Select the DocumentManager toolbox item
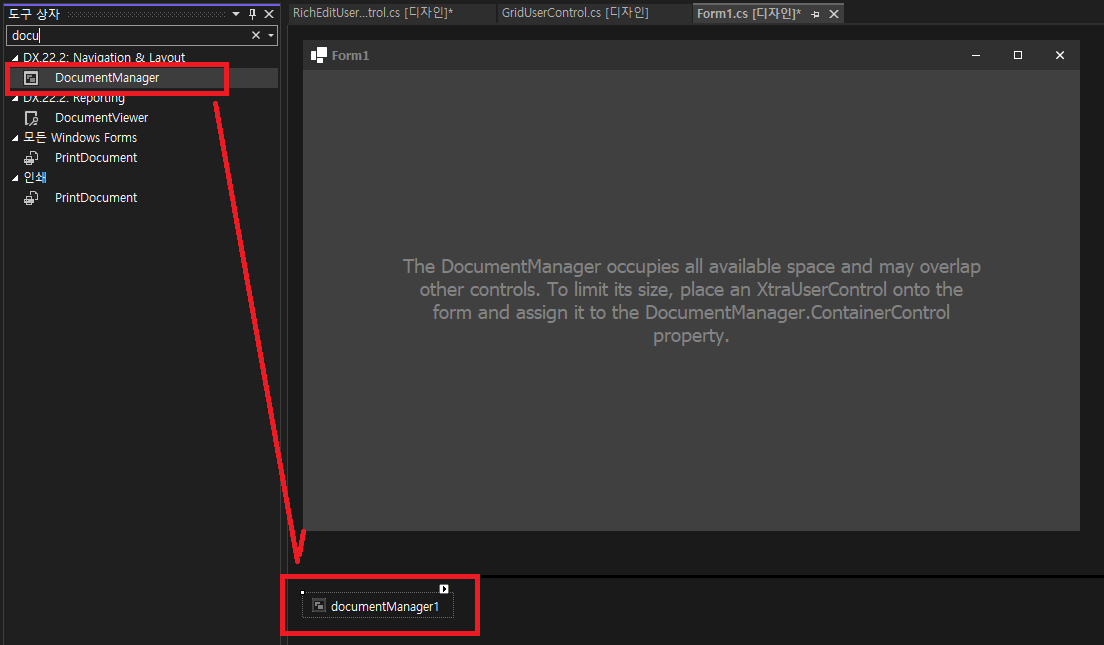The width and height of the screenshot is (1104, 645). 142,77
